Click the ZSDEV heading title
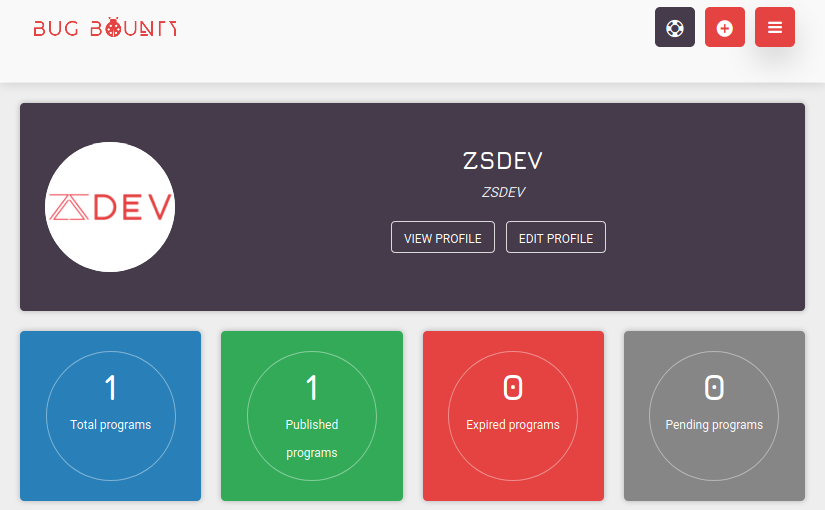The width and height of the screenshot is (825, 510). tap(502, 161)
